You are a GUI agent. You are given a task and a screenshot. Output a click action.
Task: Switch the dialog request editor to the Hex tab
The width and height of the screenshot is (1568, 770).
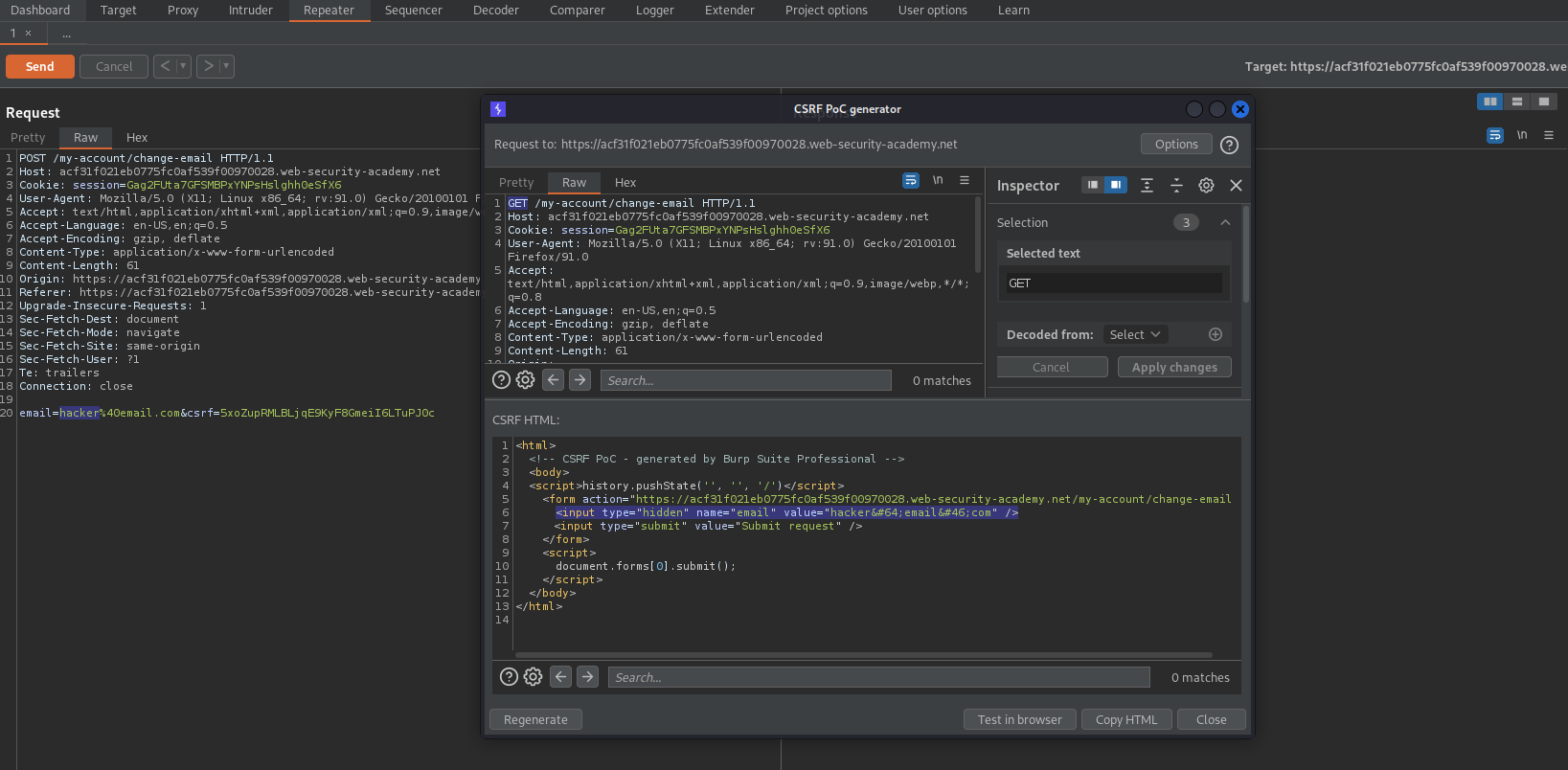[625, 182]
